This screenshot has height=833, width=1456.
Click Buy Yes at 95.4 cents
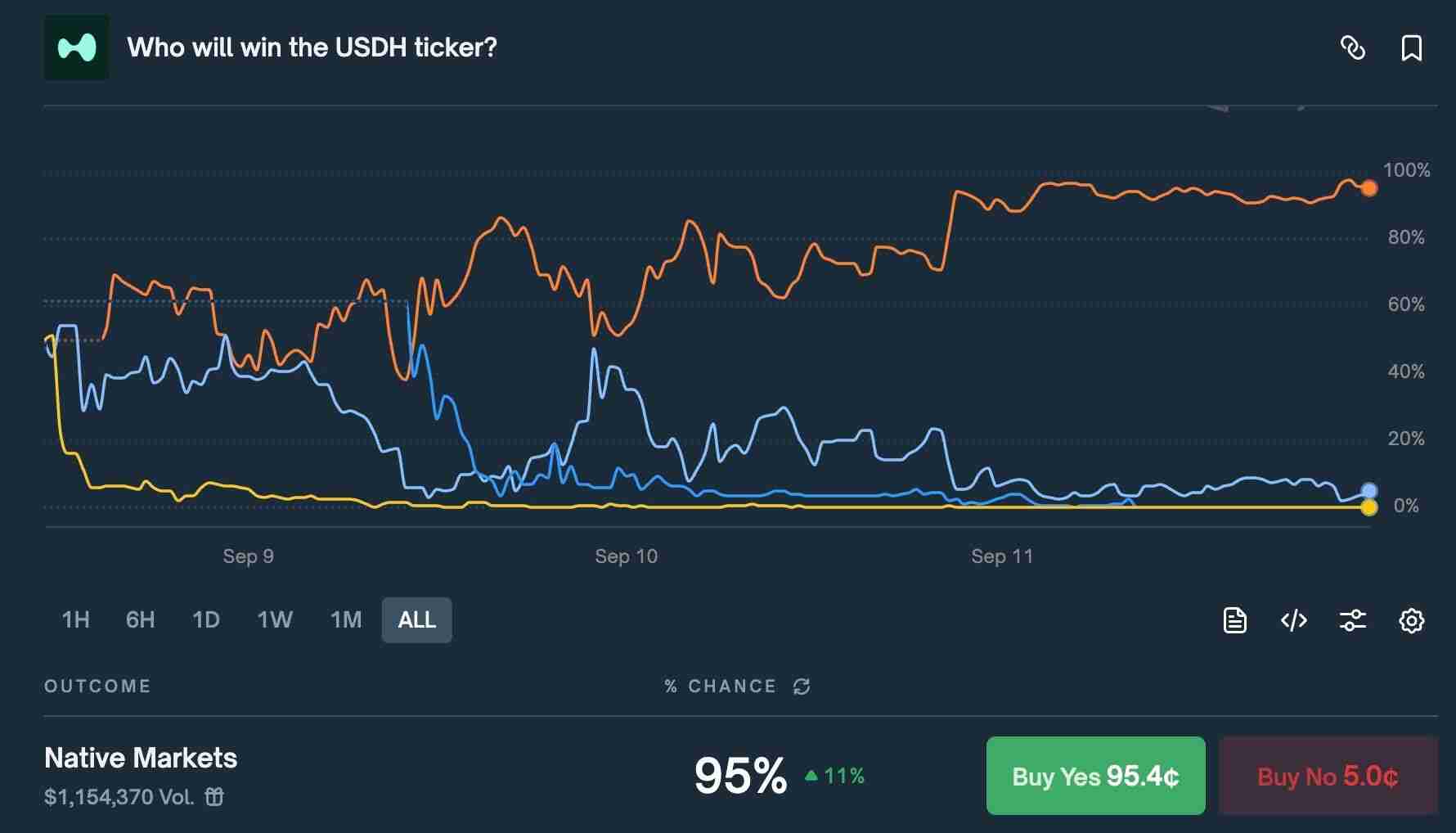(1095, 775)
